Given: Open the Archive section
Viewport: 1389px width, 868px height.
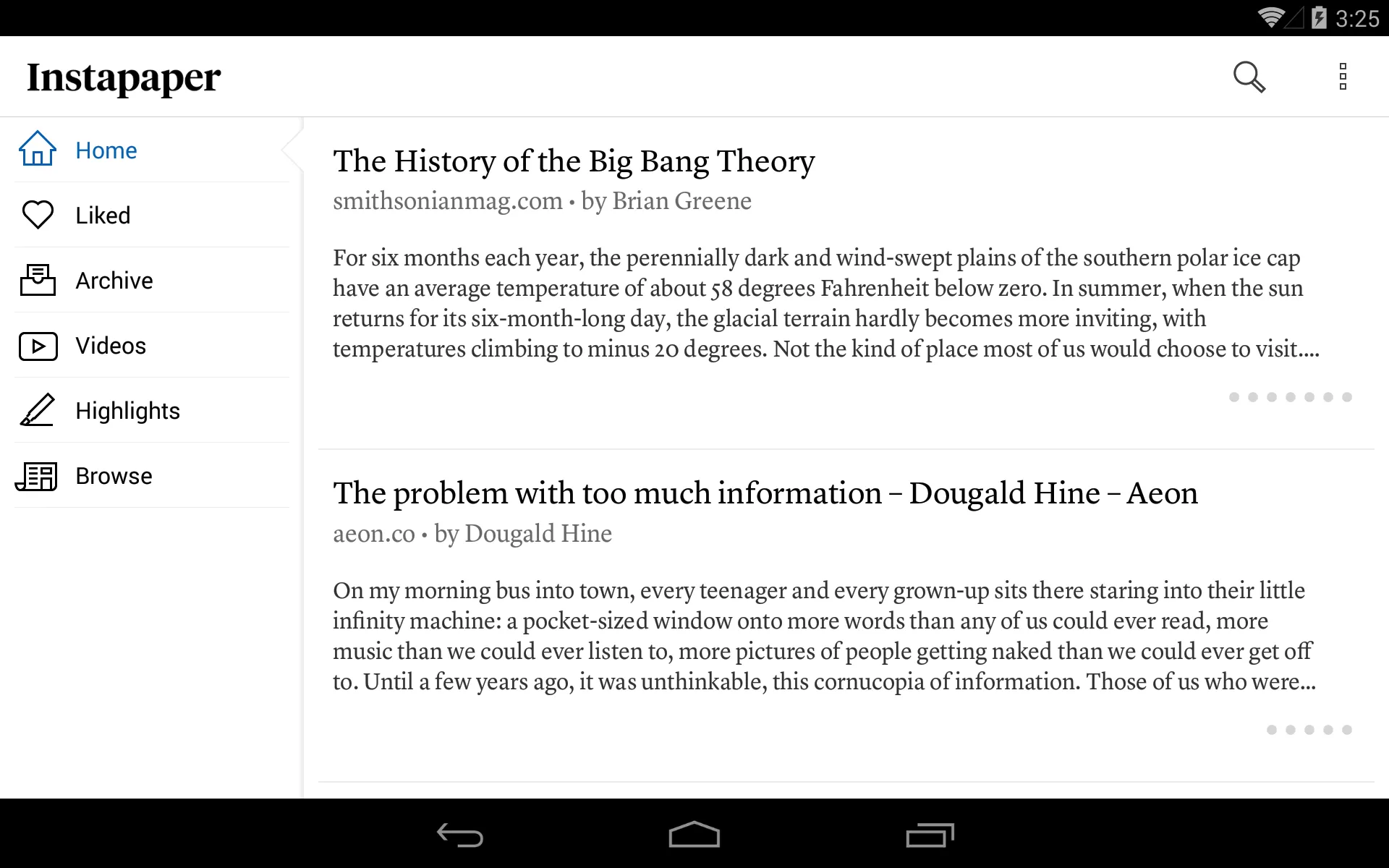Looking at the screenshot, I should point(150,280).
